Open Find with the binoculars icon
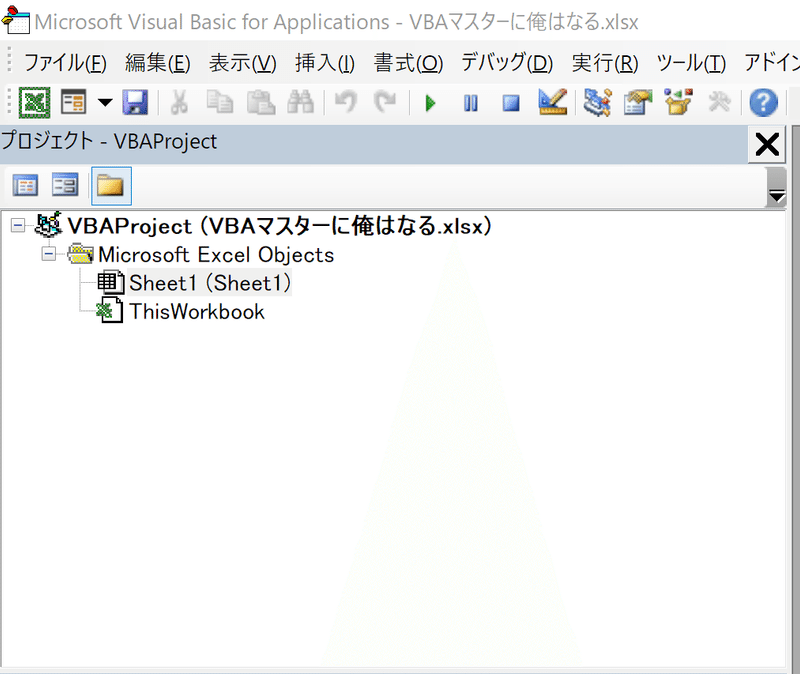The width and height of the screenshot is (800, 674). point(301,103)
